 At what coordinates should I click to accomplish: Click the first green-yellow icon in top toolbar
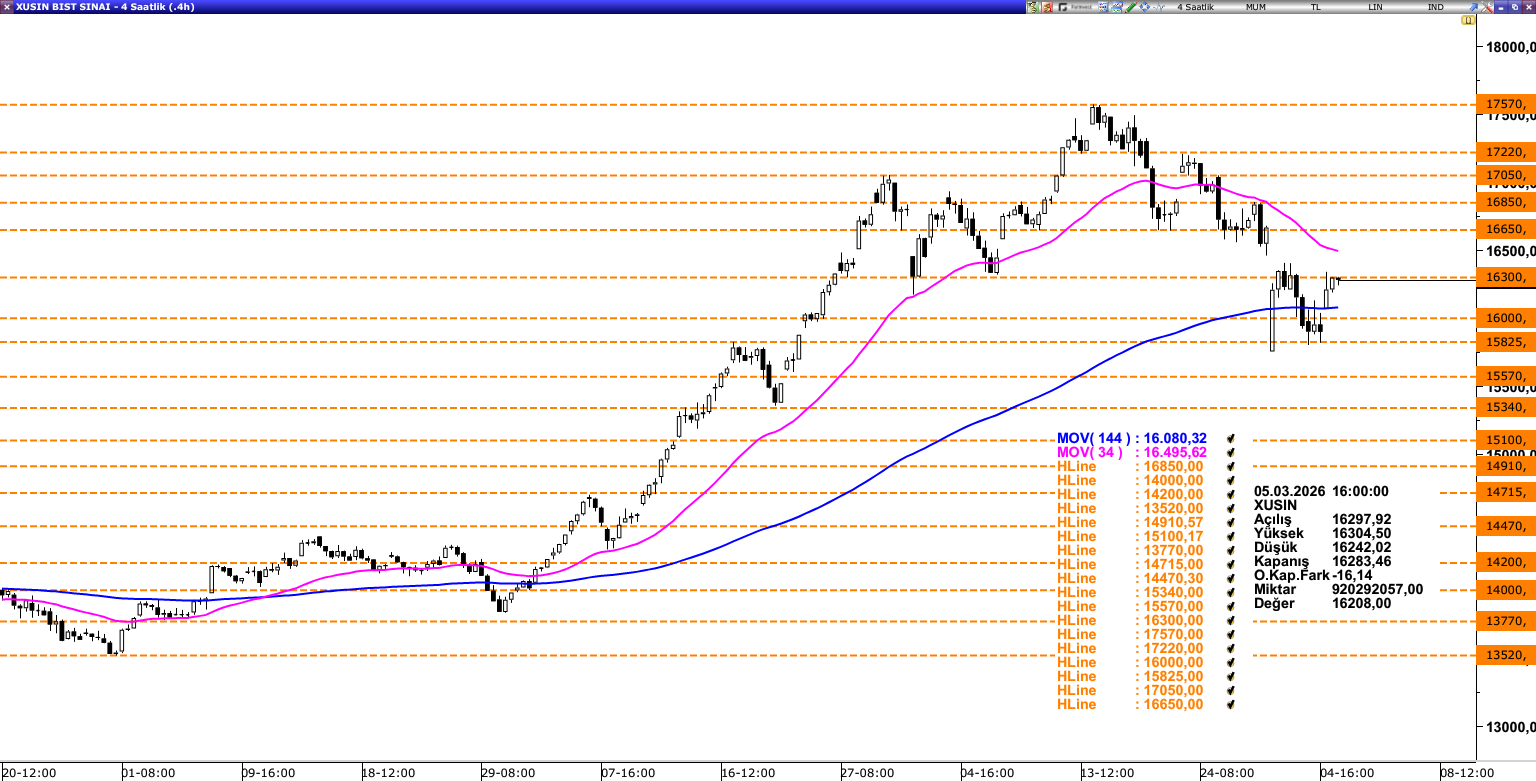1032,7
